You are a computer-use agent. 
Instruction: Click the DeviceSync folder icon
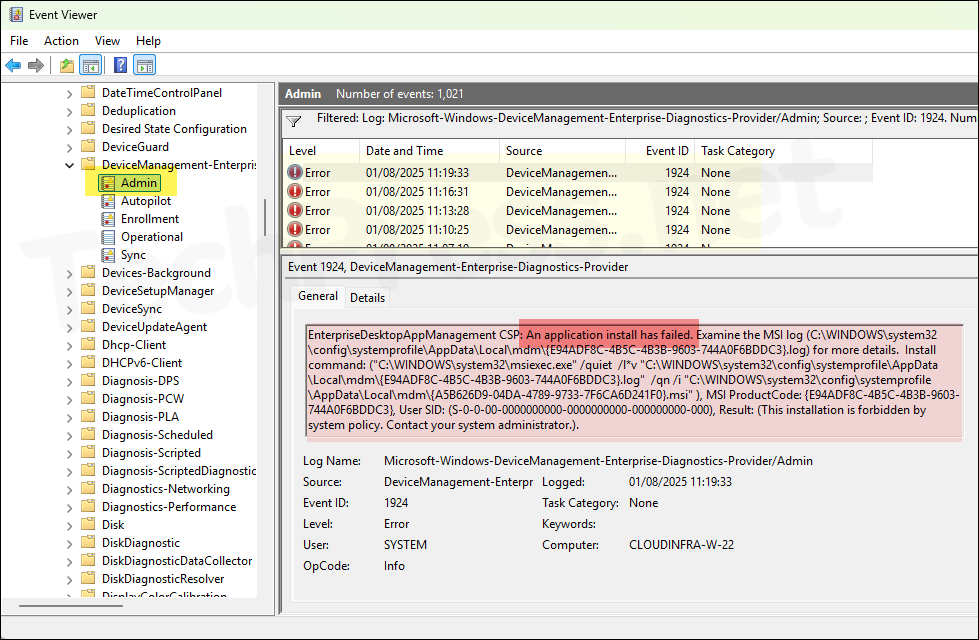click(89, 308)
